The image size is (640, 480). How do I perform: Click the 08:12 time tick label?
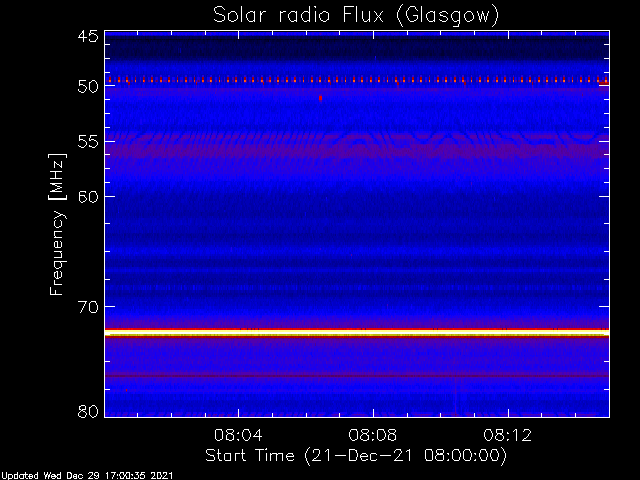coord(507,435)
